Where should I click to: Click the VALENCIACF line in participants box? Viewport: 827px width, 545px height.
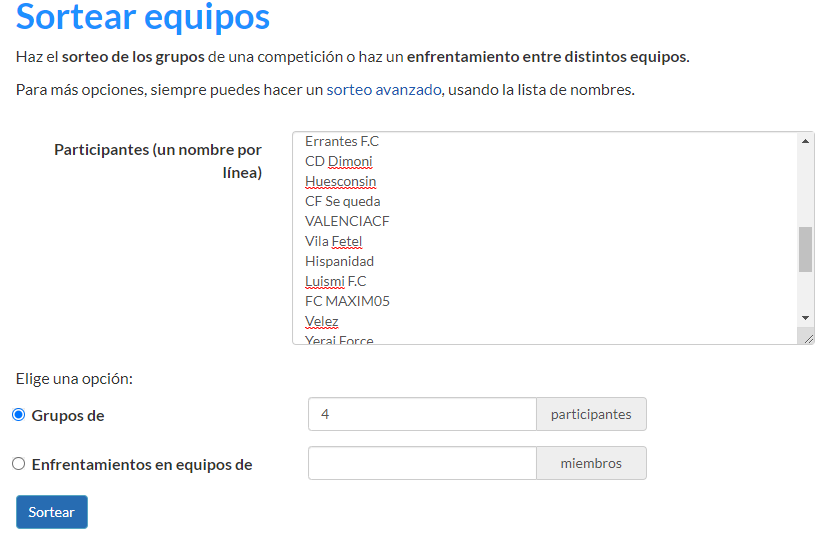347,221
